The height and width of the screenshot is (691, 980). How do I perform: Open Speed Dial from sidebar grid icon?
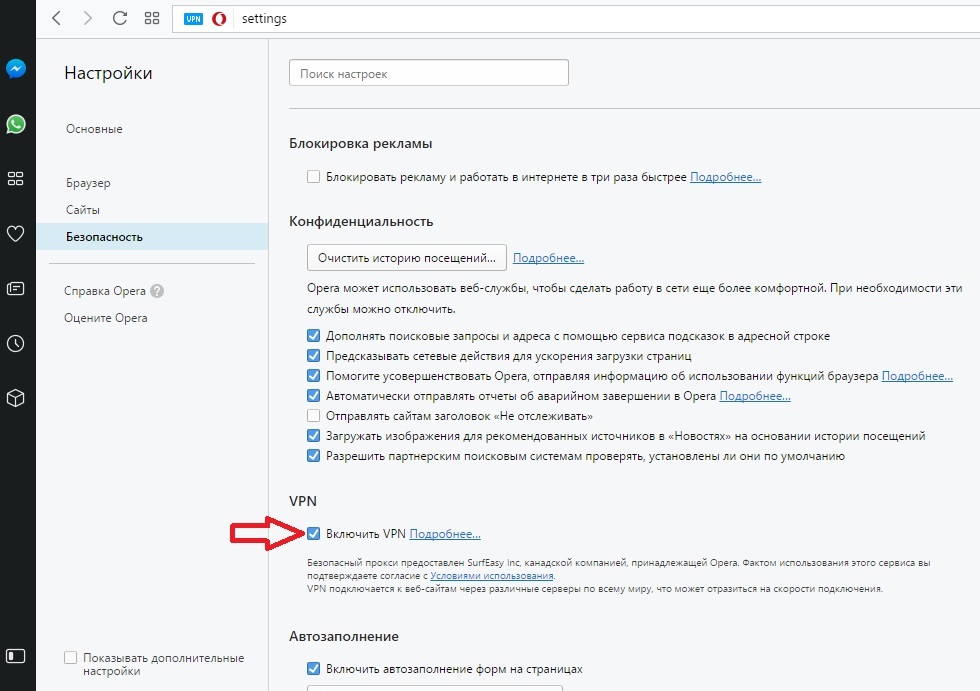pyautogui.click(x=16, y=179)
